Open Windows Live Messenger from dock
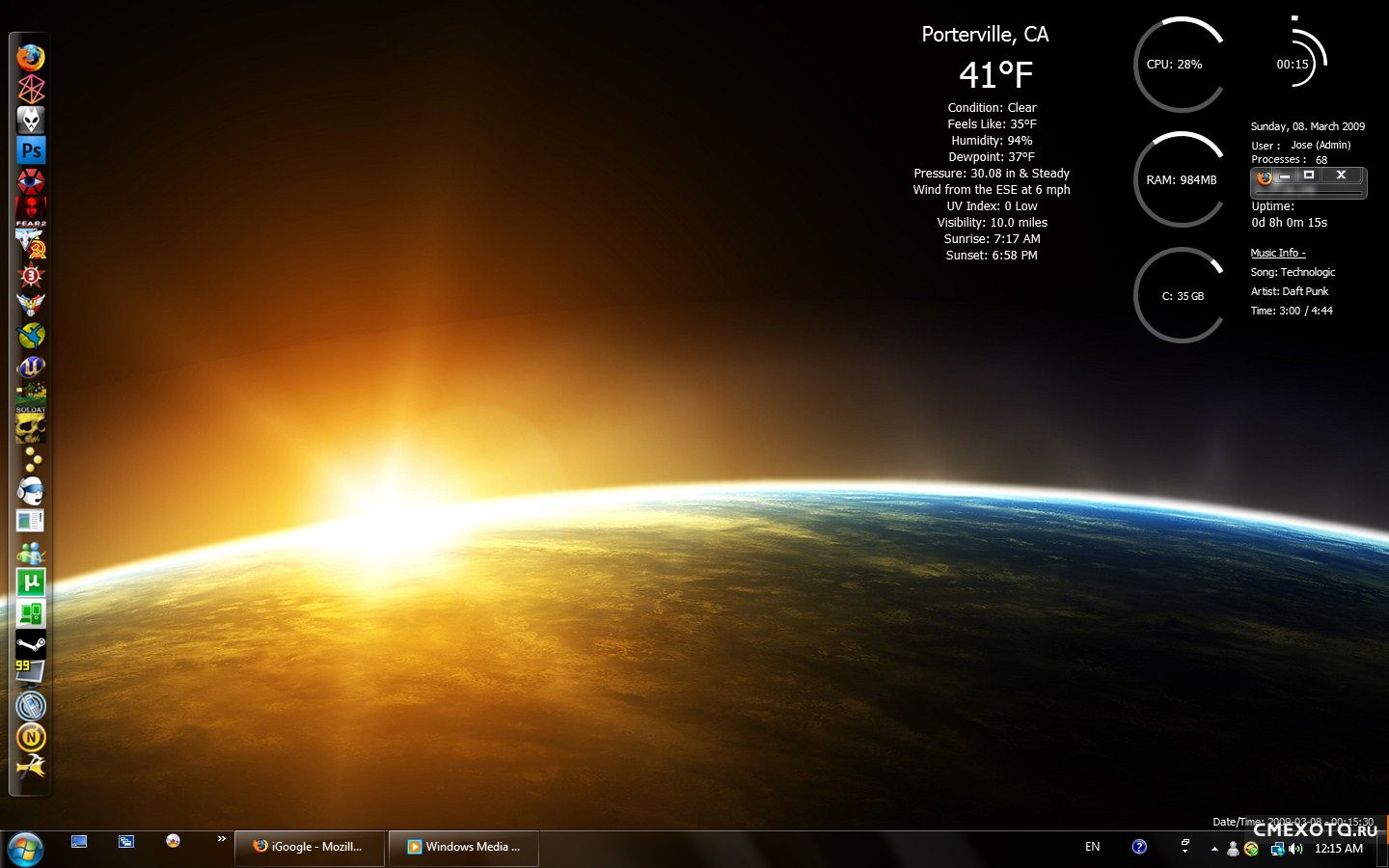 coord(31,553)
